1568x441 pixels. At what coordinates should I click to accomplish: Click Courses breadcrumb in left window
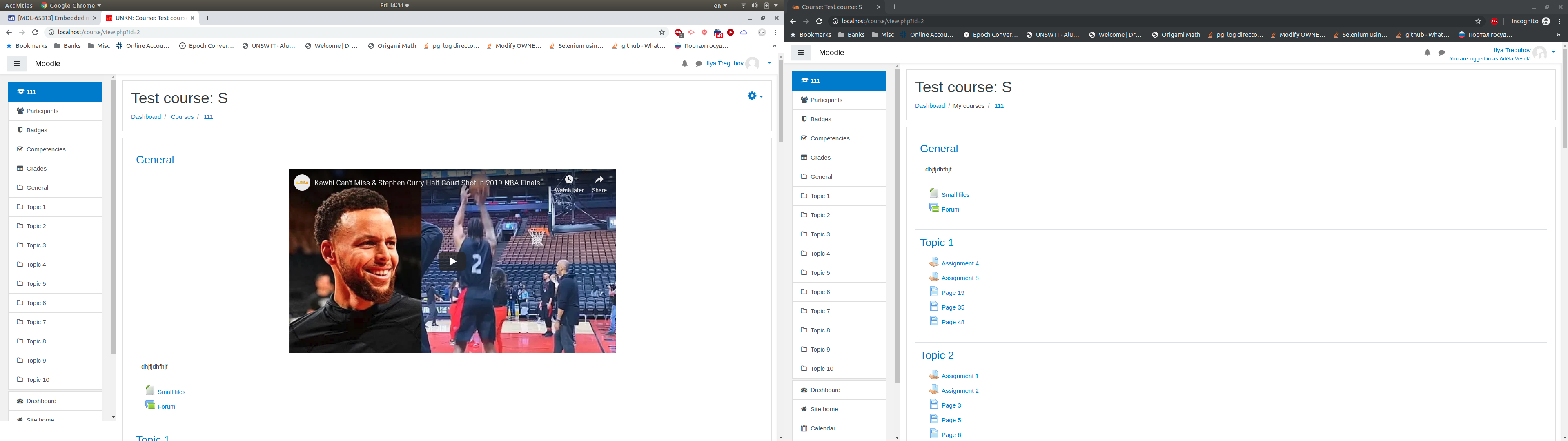click(182, 117)
